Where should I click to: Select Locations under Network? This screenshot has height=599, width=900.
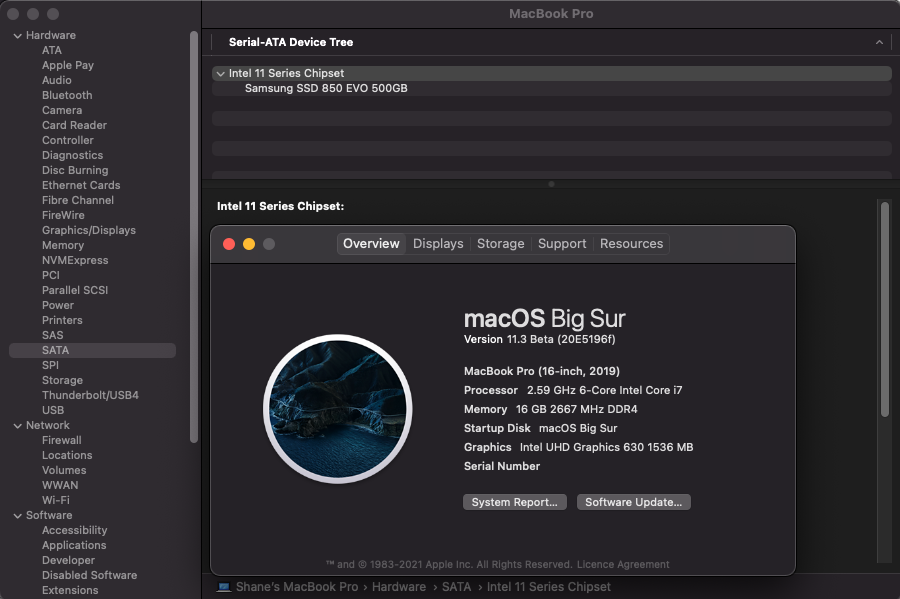coord(67,456)
